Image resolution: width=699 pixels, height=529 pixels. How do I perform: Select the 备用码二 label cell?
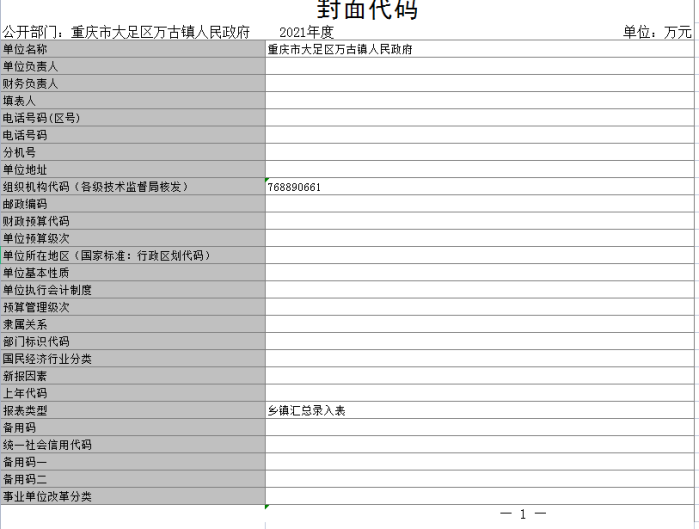(133, 480)
